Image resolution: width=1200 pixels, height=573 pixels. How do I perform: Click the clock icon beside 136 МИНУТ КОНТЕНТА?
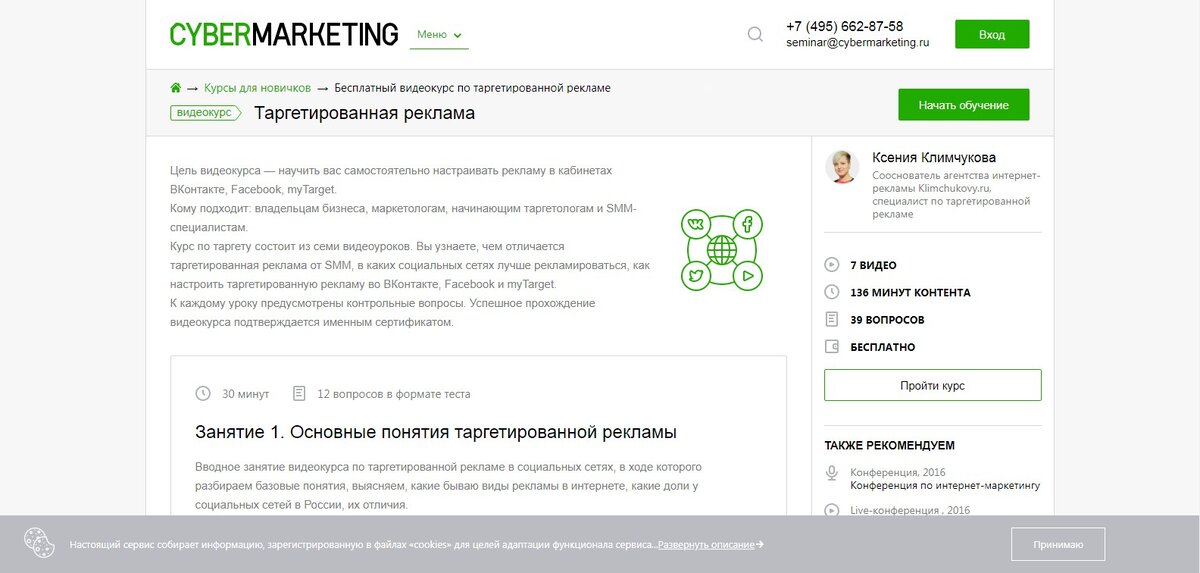(x=831, y=292)
